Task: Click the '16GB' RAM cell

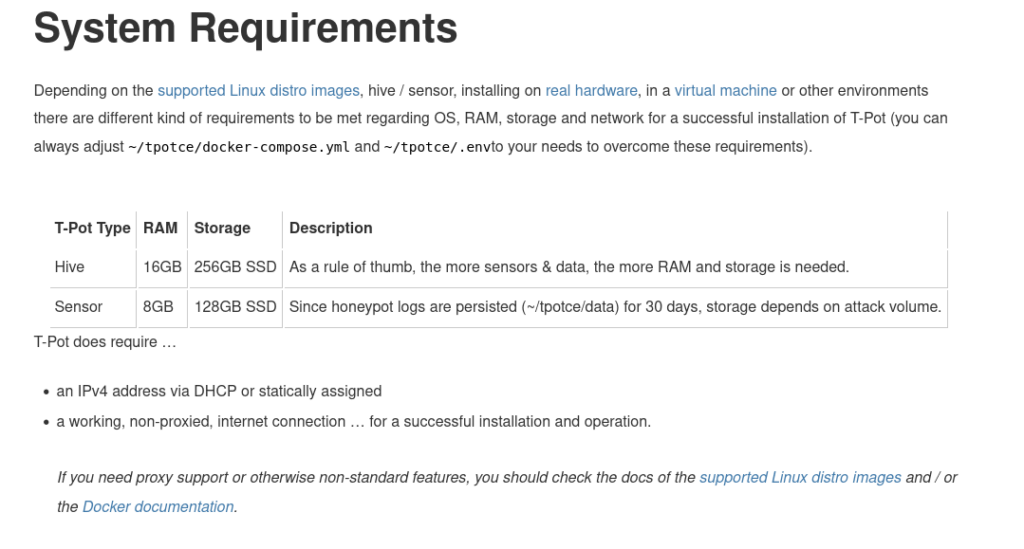Action: coord(162,267)
